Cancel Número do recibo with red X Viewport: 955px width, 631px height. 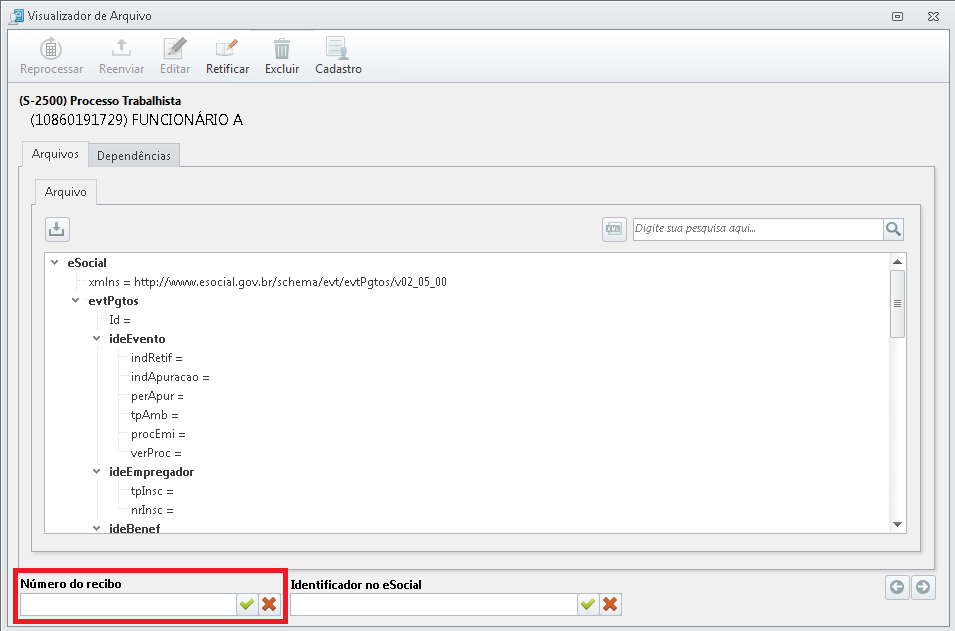click(x=269, y=604)
